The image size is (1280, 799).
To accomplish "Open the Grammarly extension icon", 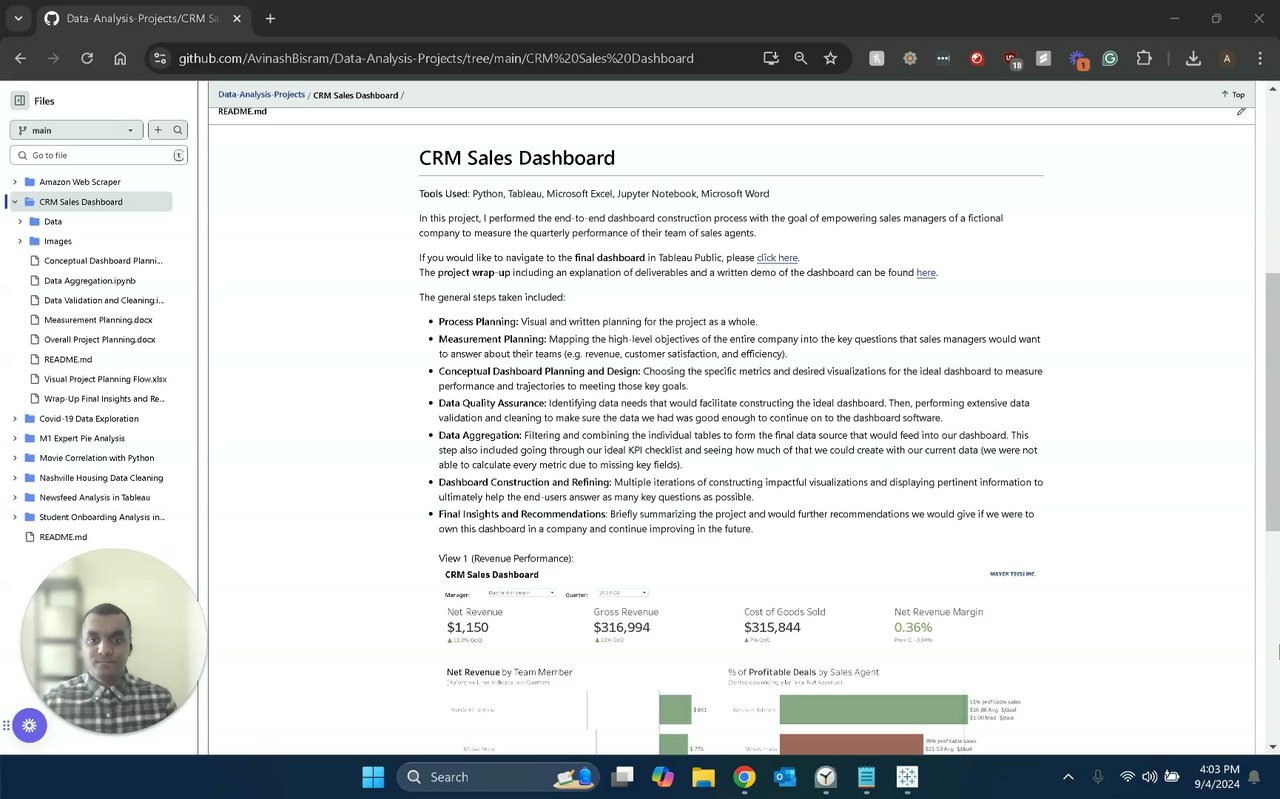I will (x=1110, y=58).
